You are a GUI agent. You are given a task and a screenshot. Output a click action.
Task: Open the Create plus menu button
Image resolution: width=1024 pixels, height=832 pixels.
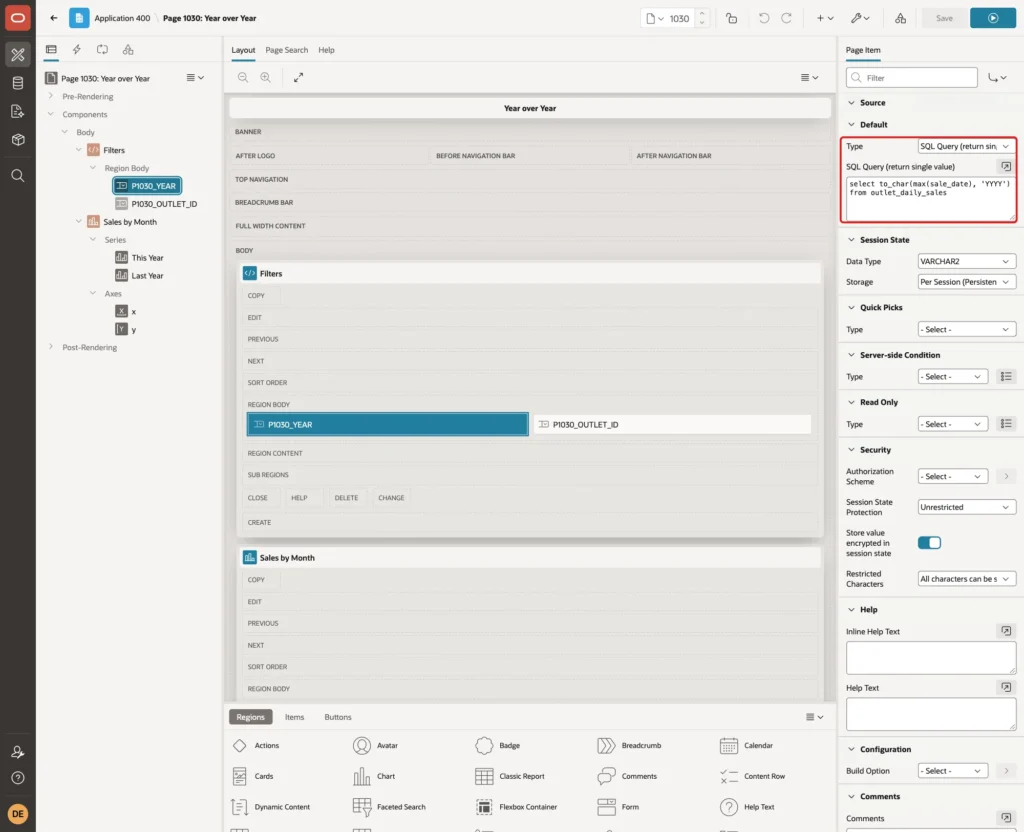click(x=825, y=18)
